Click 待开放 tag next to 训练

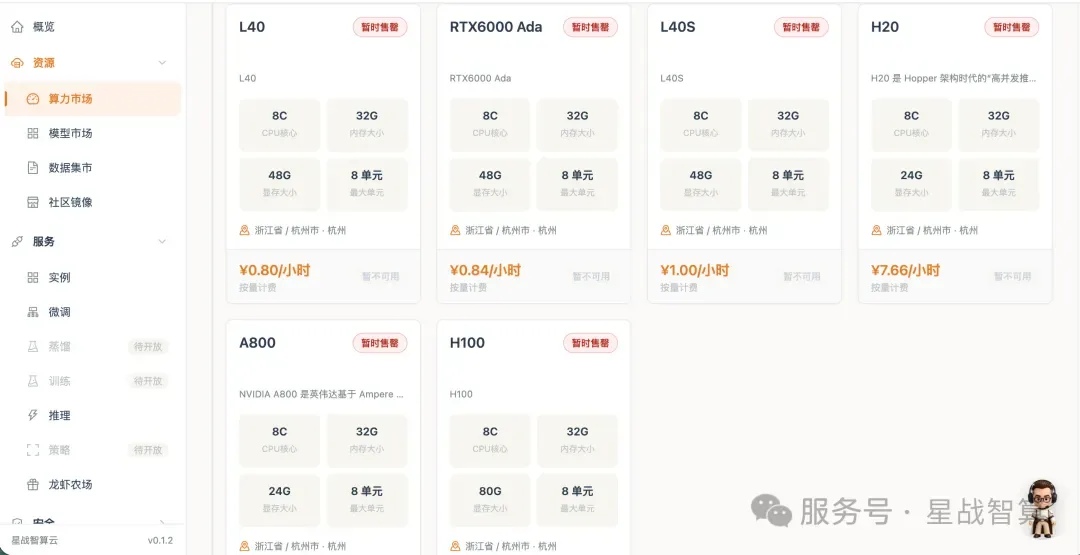(x=148, y=381)
